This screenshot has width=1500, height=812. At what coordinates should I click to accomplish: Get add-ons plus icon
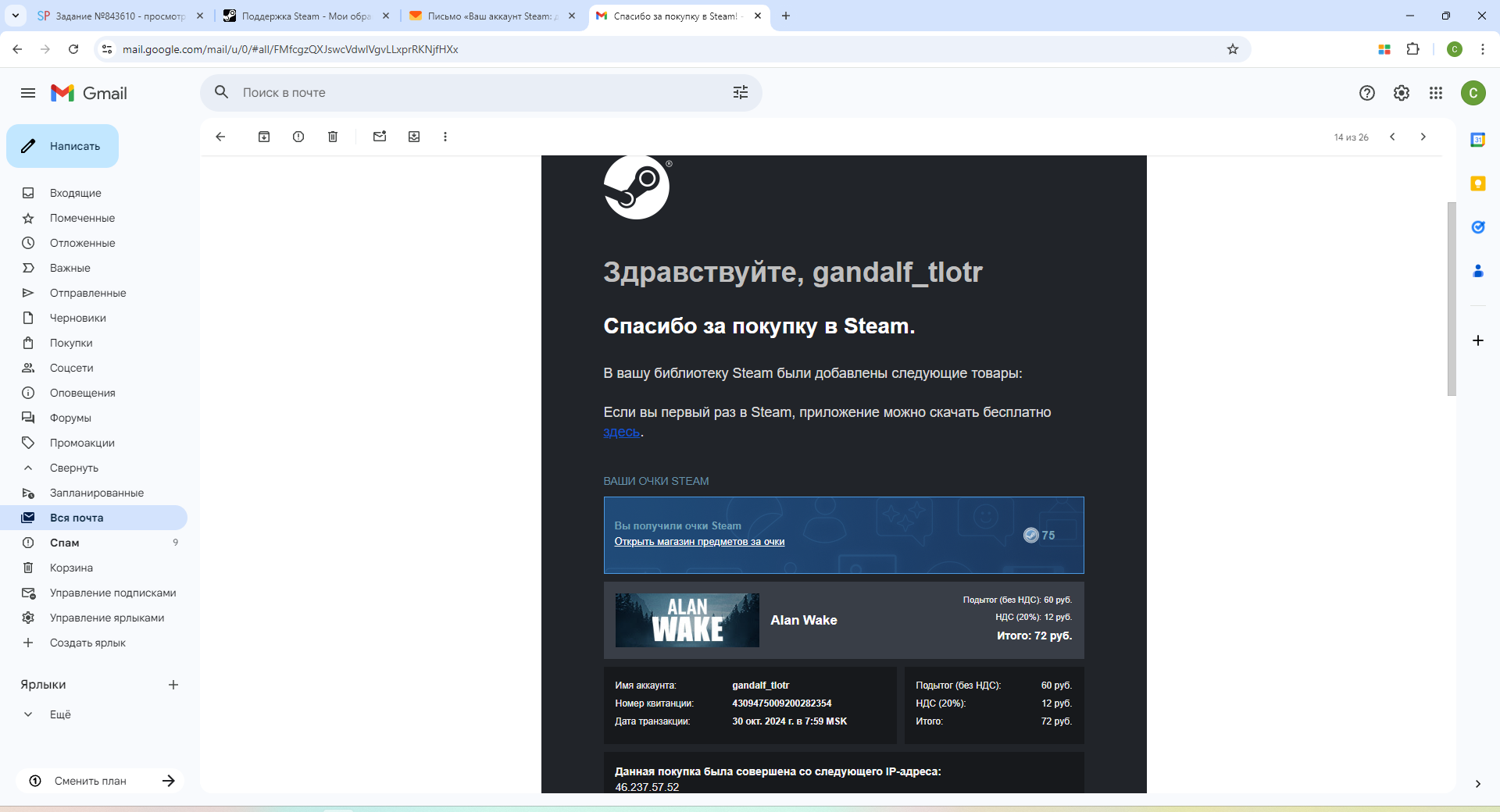click(1478, 340)
